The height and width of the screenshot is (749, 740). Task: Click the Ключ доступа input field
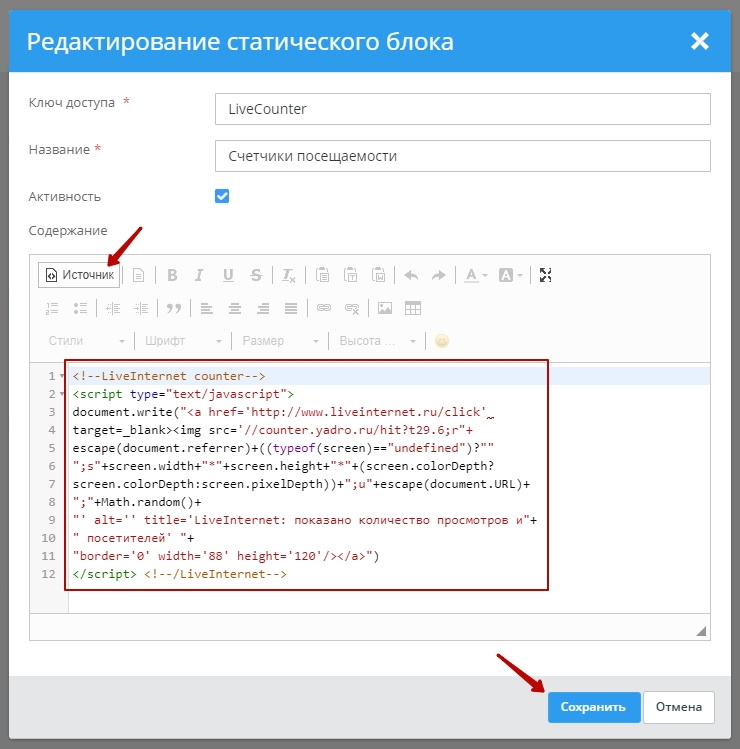462,109
